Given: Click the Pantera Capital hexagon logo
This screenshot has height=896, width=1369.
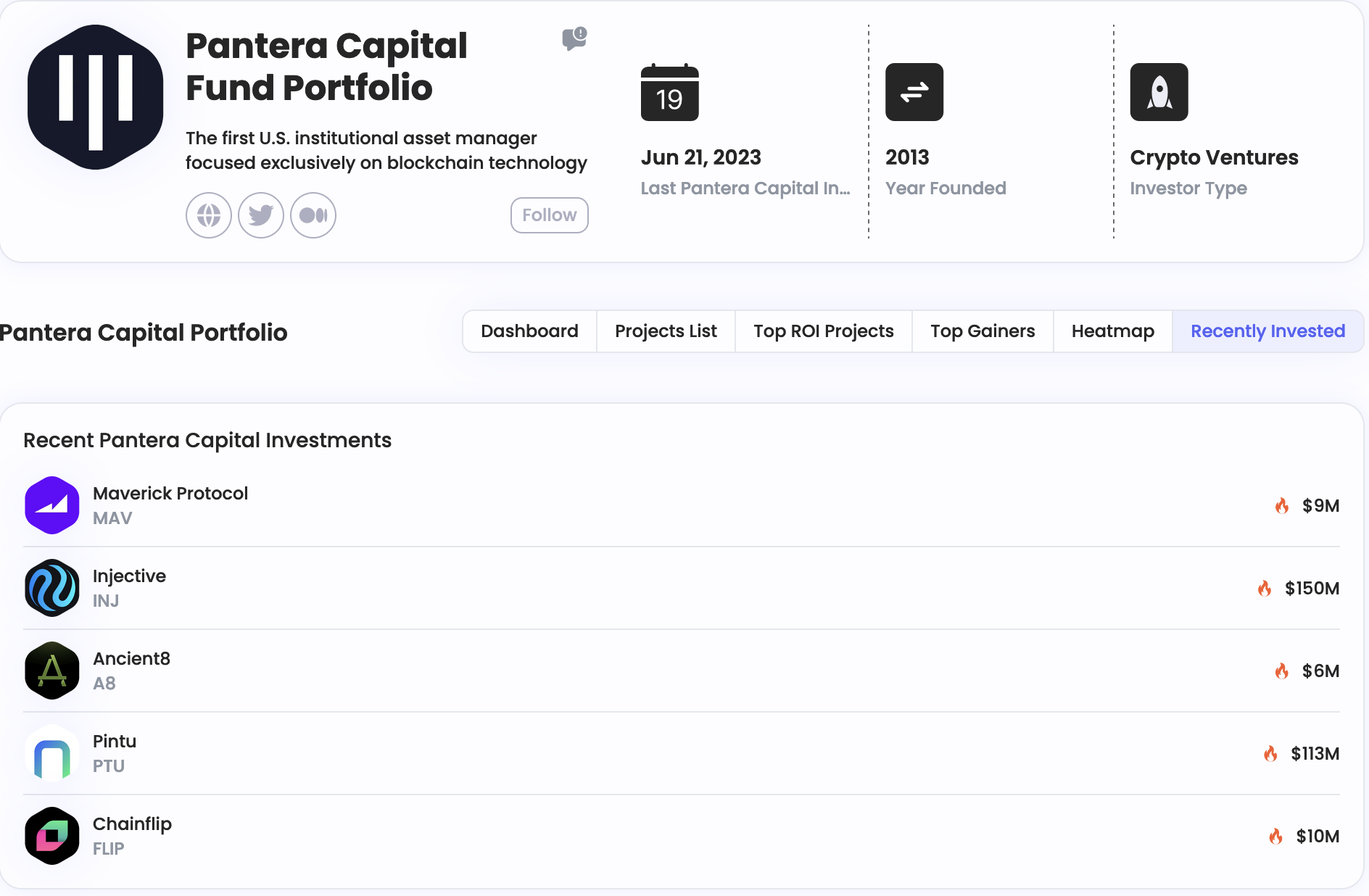Looking at the screenshot, I should pos(95,97).
